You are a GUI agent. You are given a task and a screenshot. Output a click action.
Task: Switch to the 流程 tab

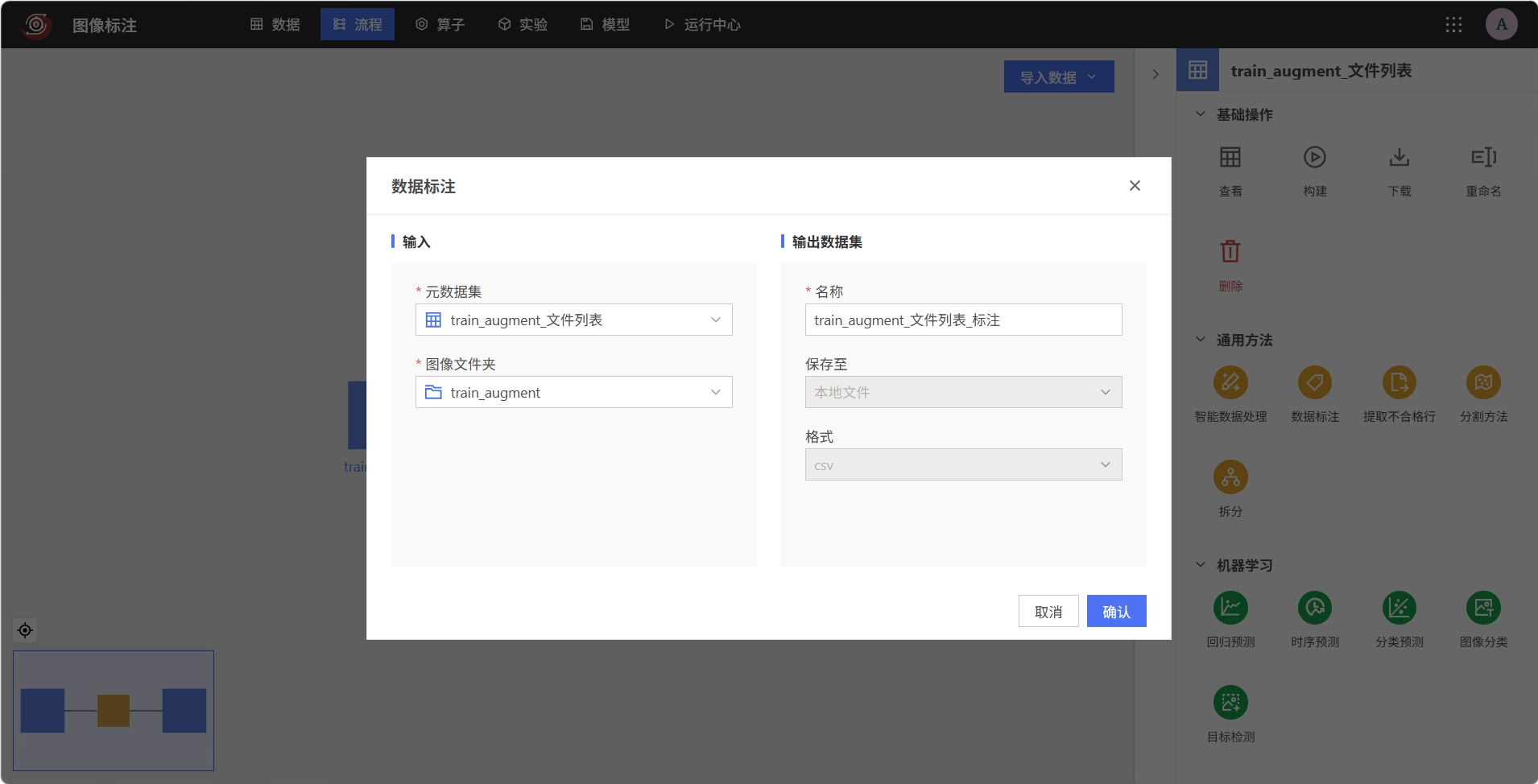358,24
